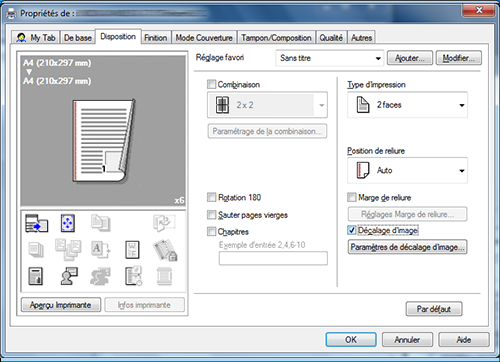500x362 pixels.
Task: Click the grayed scattered offset pages icon
Action: (x=68, y=250)
